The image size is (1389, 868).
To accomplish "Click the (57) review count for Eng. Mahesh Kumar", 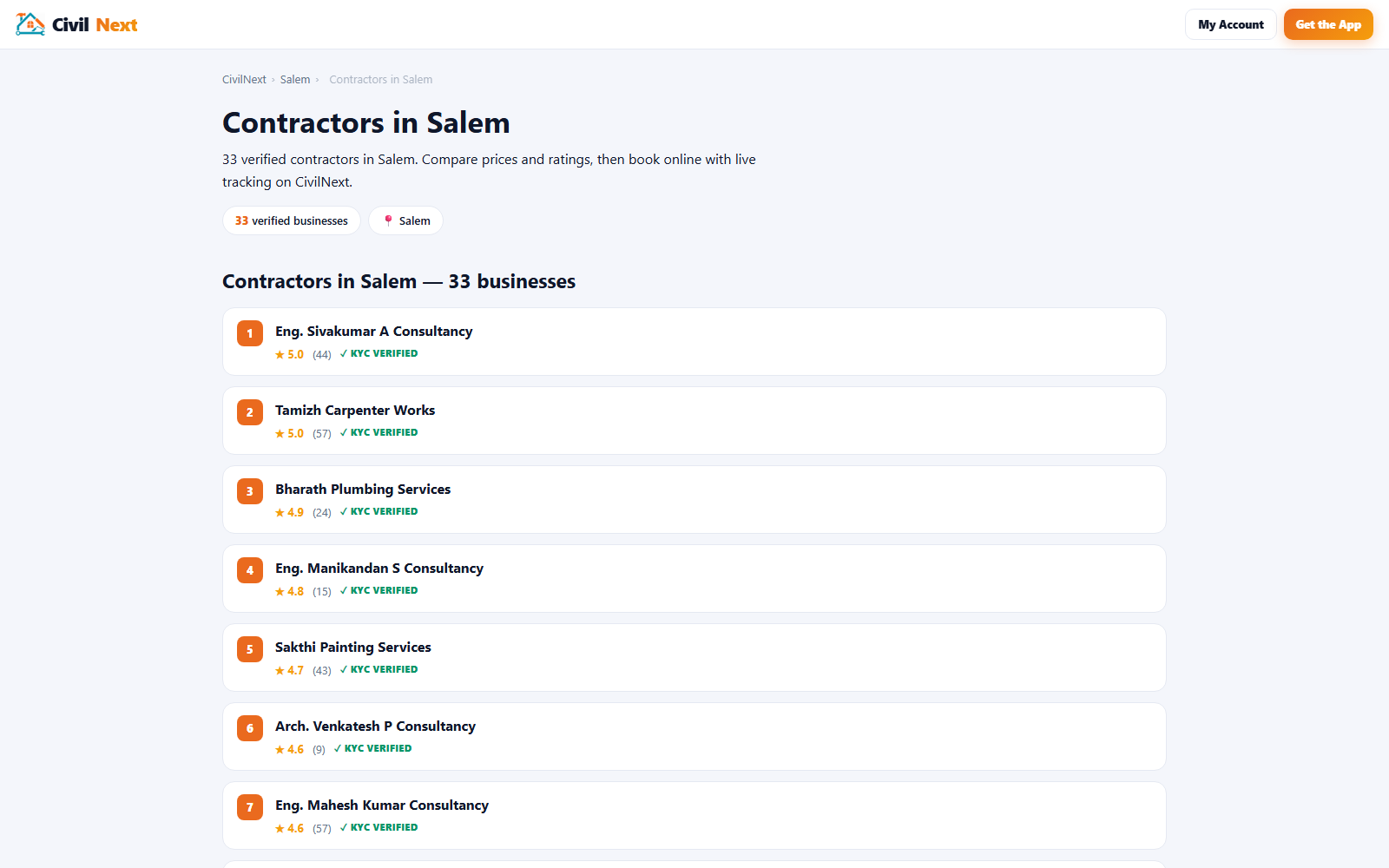I will point(322,828).
